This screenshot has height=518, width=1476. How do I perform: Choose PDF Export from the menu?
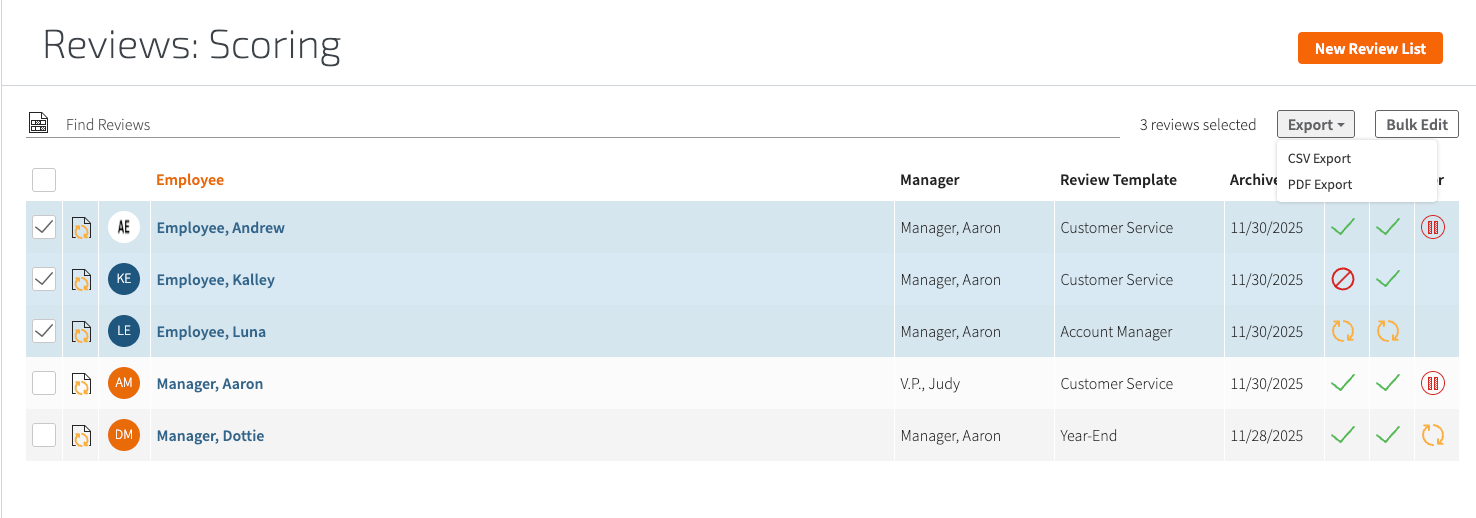(x=1319, y=184)
